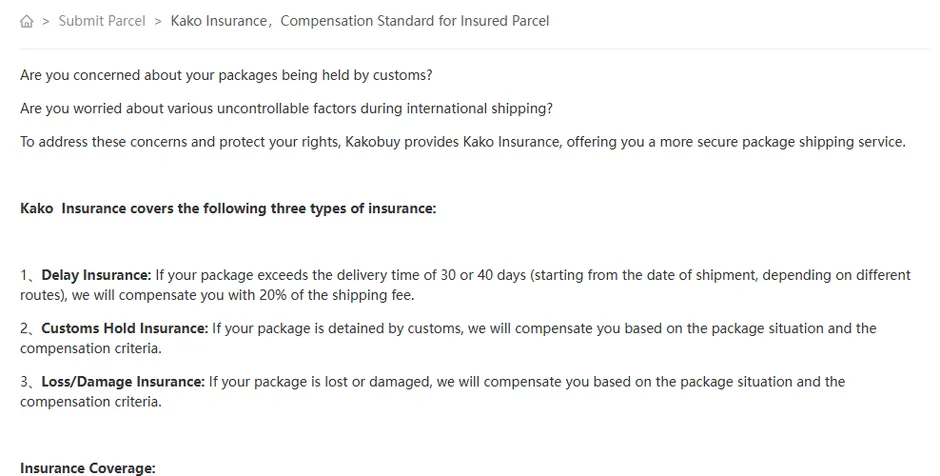This screenshot has height=476, width=940.
Task: Click the Kako Insurance Compensation Standard breadcrumb
Action: click(x=360, y=21)
